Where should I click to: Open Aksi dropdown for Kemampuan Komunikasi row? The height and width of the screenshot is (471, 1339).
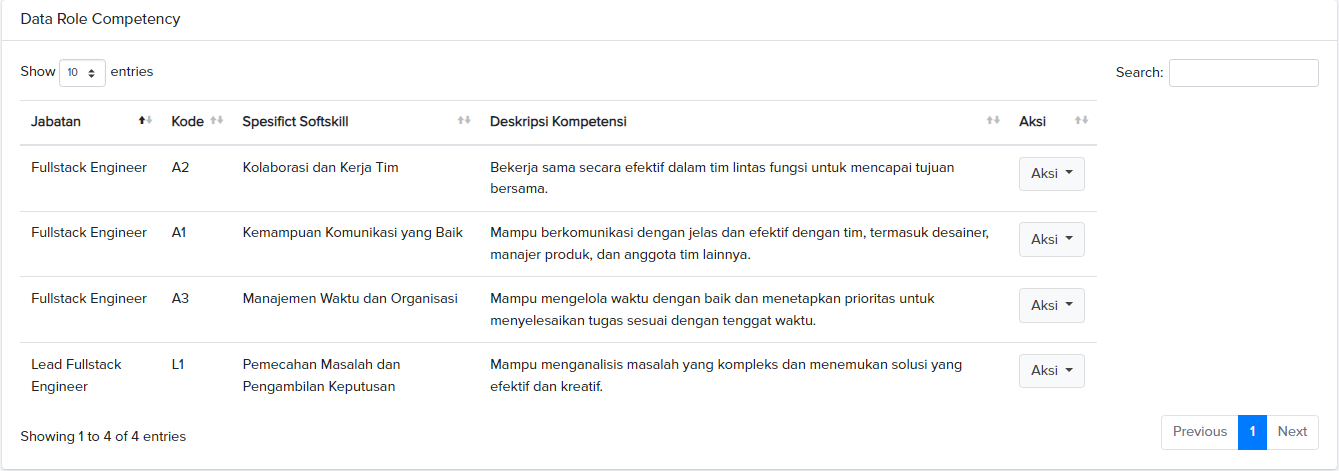point(1051,240)
